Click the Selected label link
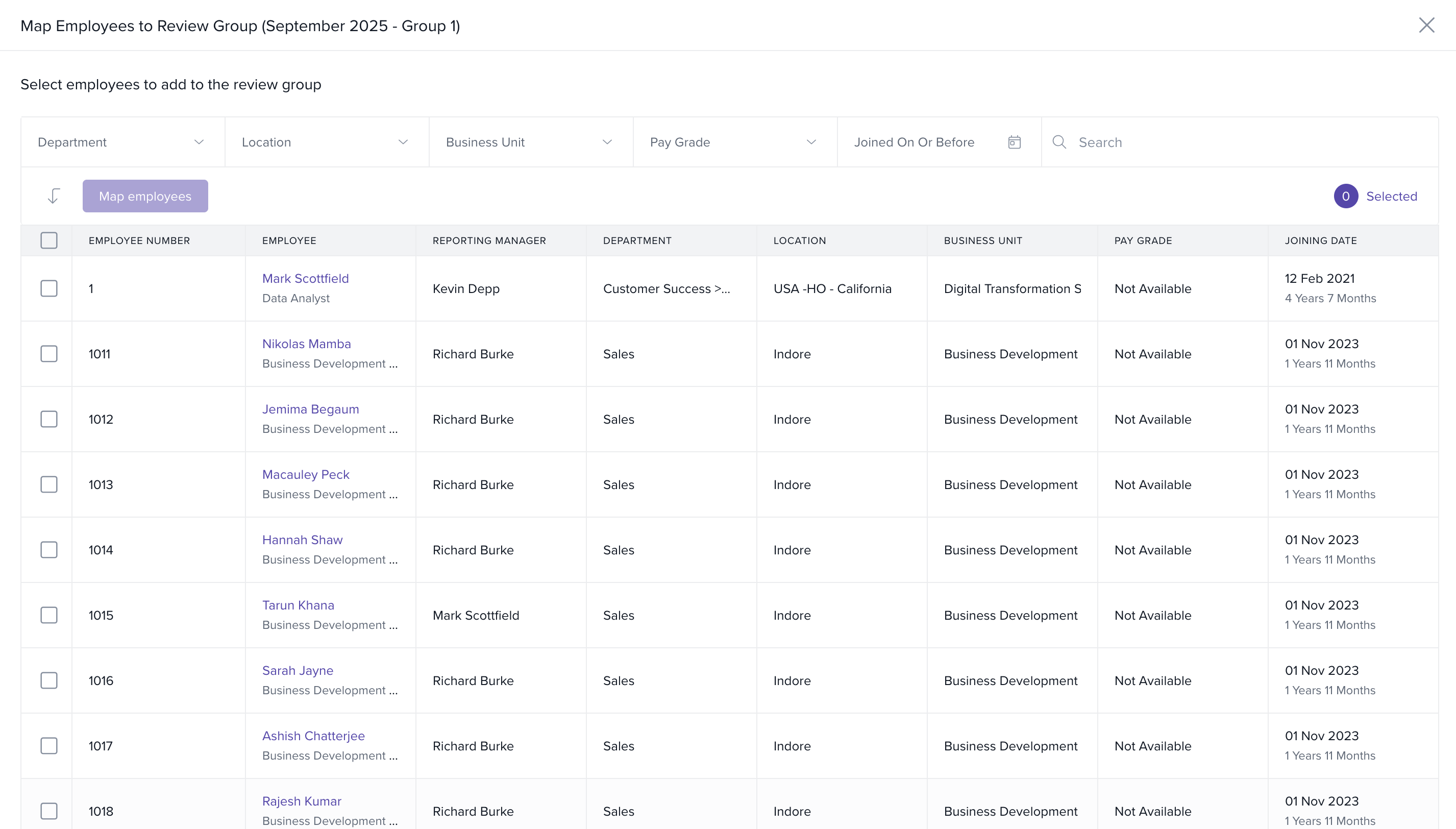 (1391, 196)
